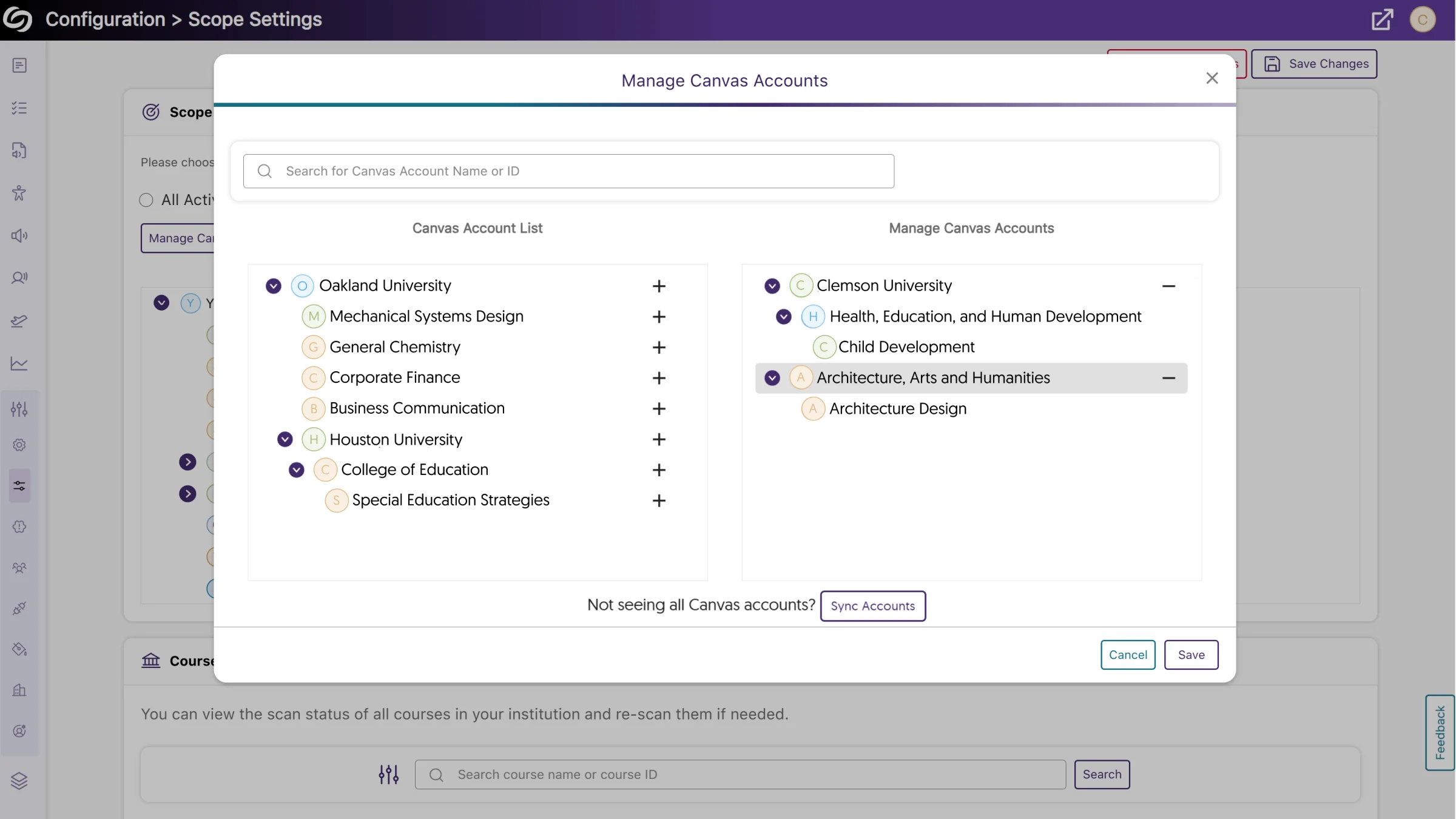Viewport: 1456px width, 819px height.
Task: Remove Clemson University with minus icon
Action: click(x=1168, y=286)
